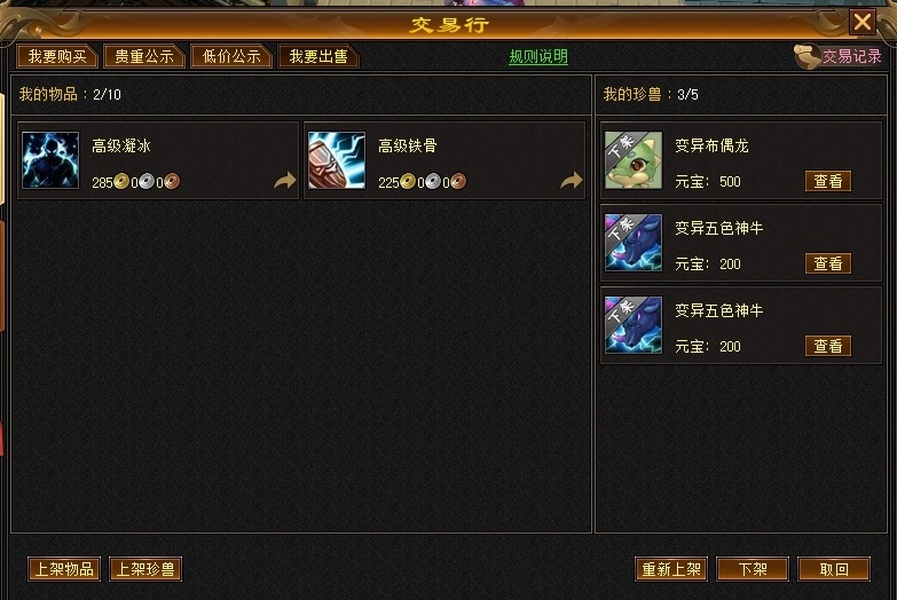Click the share arrow beside 高级凝冰
The width and height of the screenshot is (897, 600).
click(x=285, y=181)
